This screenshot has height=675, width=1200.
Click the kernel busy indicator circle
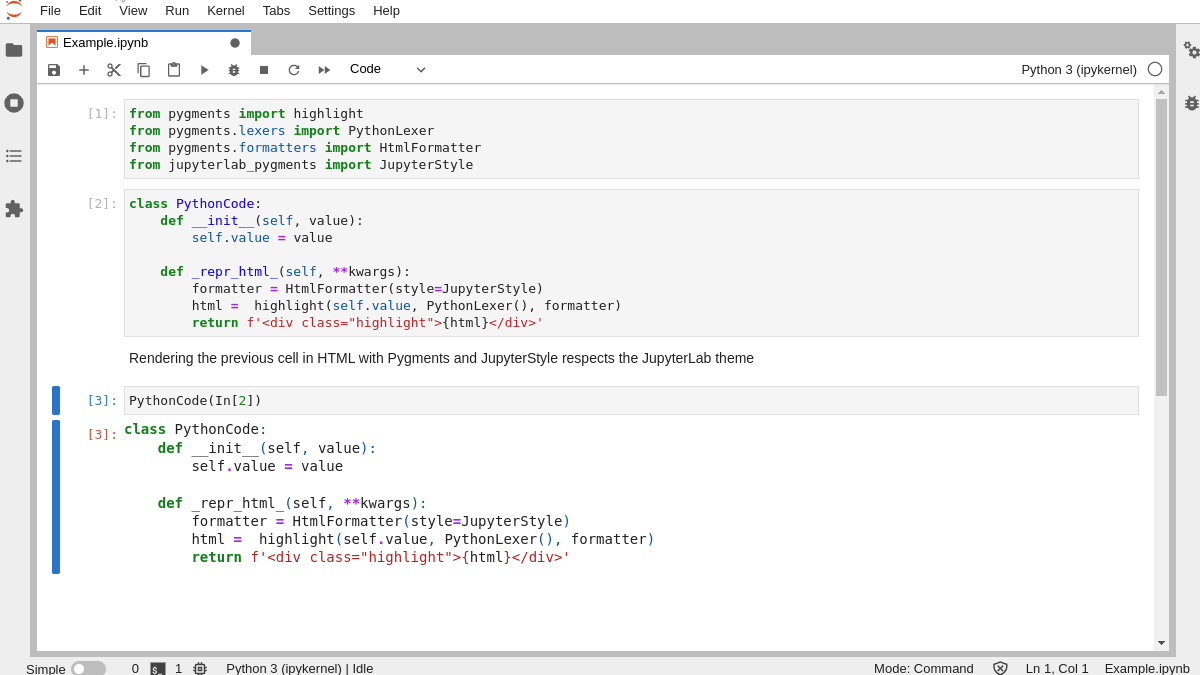point(1155,70)
